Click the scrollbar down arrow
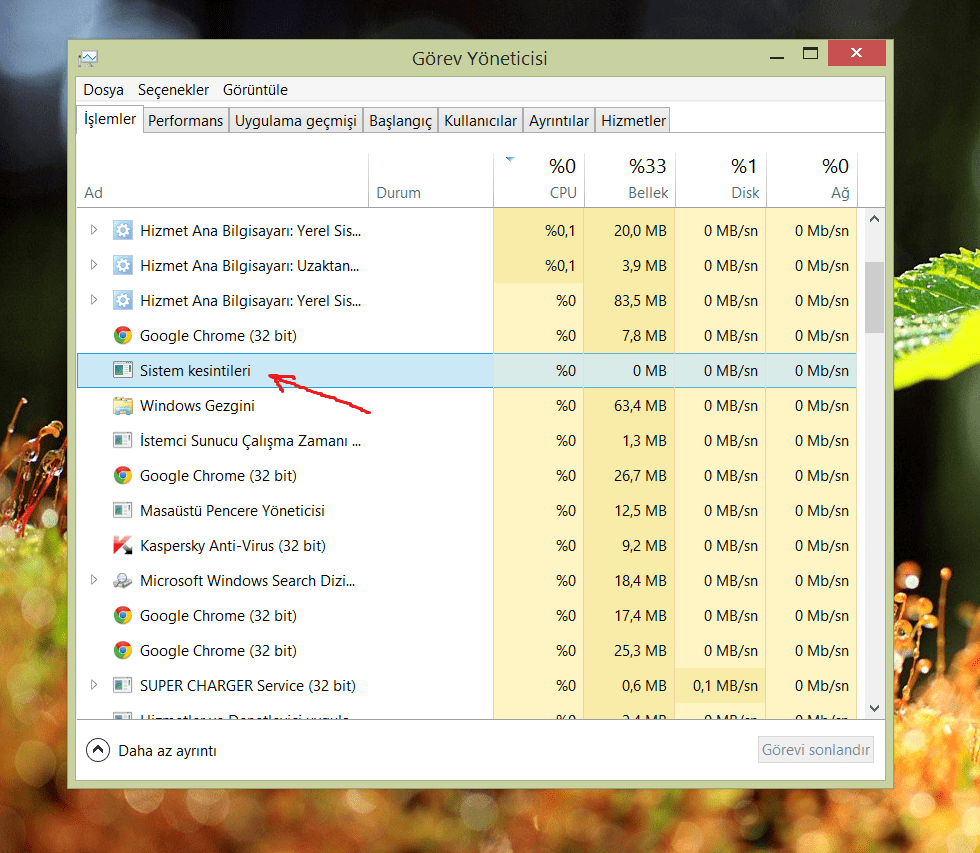Image resolution: width=980 pixels, height=853 pixels. click(x=874, y=708)
